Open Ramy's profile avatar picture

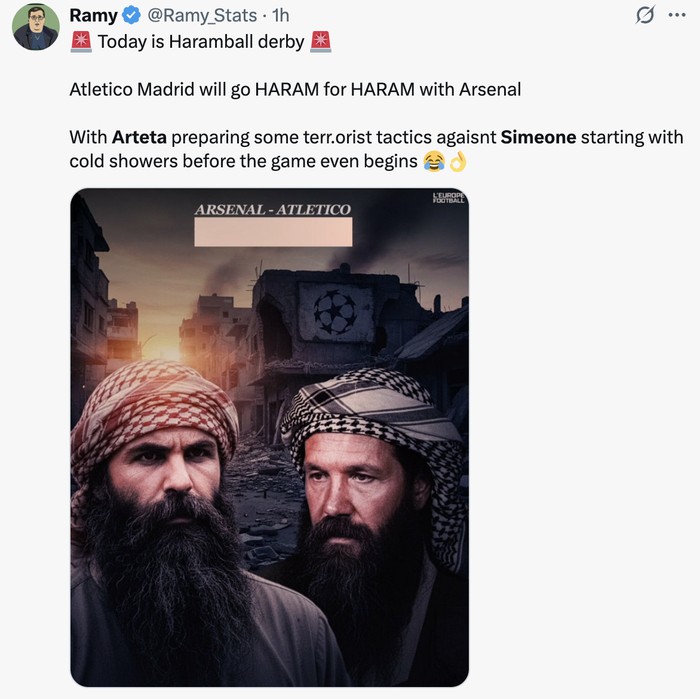(35, 27)
